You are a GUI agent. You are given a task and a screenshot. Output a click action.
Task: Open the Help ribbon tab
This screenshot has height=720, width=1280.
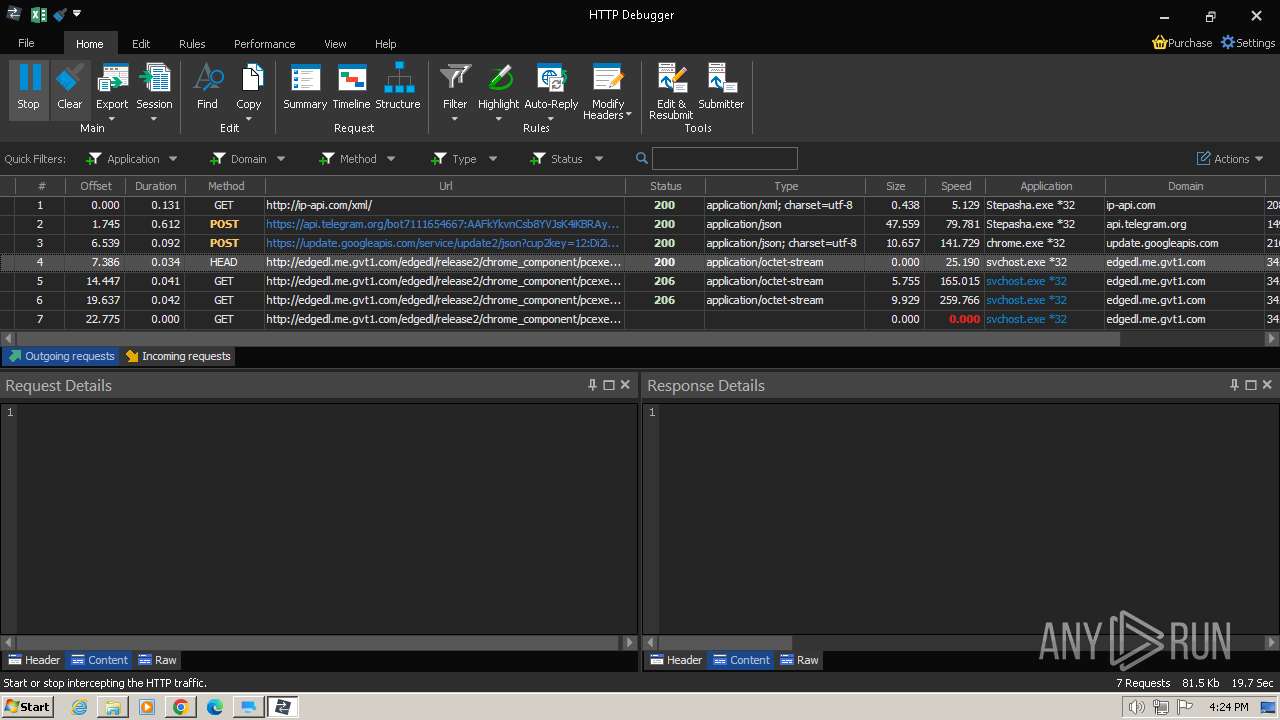pyautogui.click(x=385, y=44)
